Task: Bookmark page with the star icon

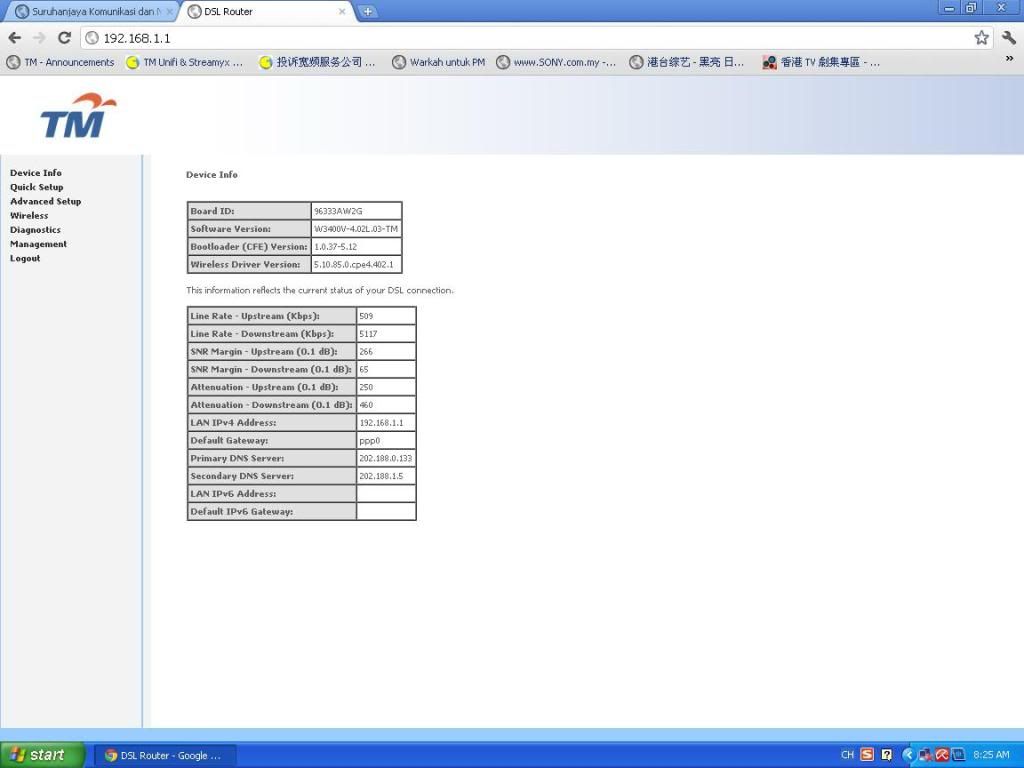Action: [981, 38]
